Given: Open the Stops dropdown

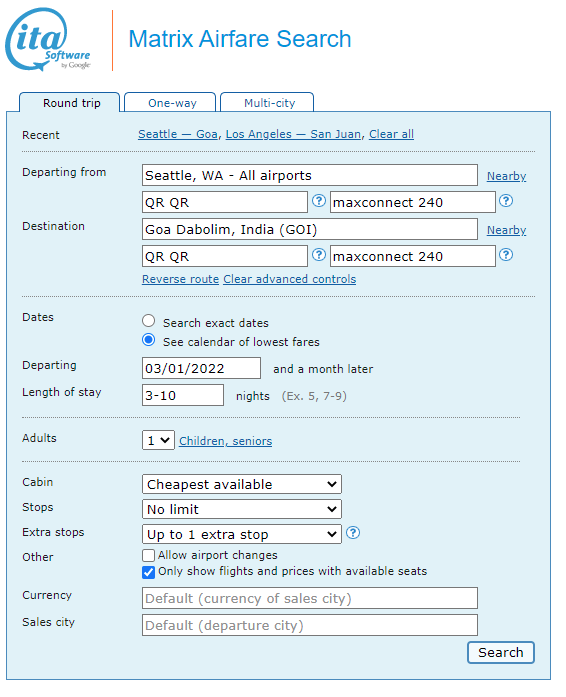Looking at the screenshot, I should point(241,509).
